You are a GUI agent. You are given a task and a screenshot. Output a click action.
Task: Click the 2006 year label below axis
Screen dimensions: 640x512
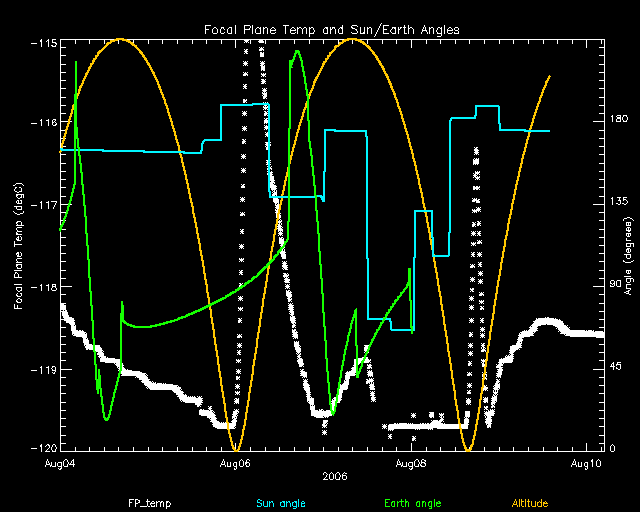[x=334, y=477]
